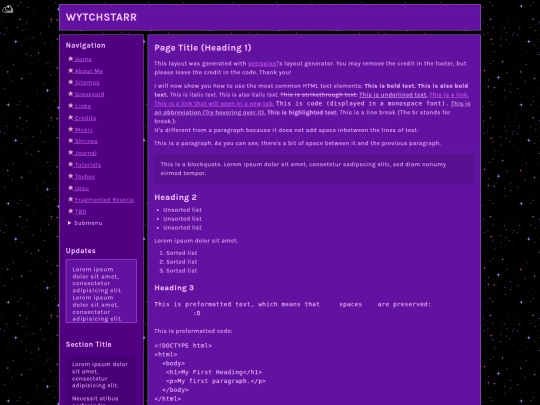Go to the Utau link
Screen dimensions: 540x405
coord(82,188)
